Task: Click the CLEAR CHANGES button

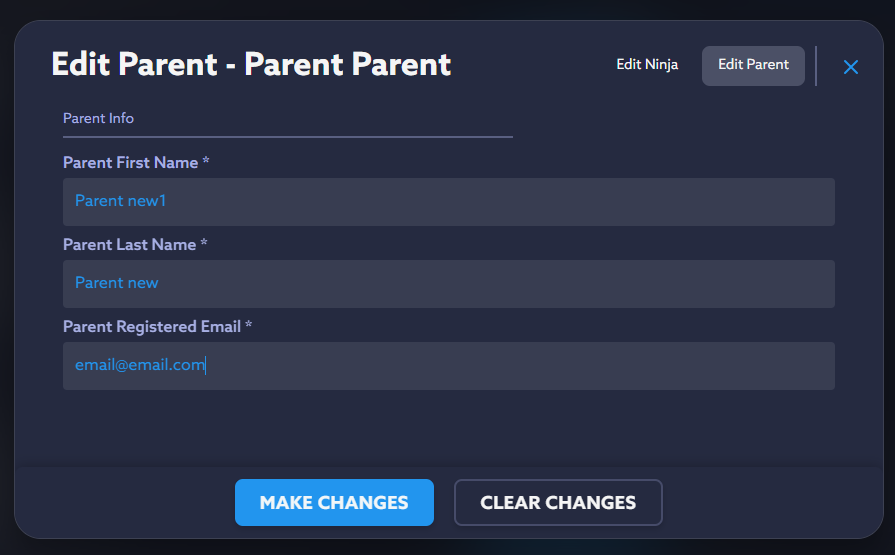Action: tap(558, 502)
